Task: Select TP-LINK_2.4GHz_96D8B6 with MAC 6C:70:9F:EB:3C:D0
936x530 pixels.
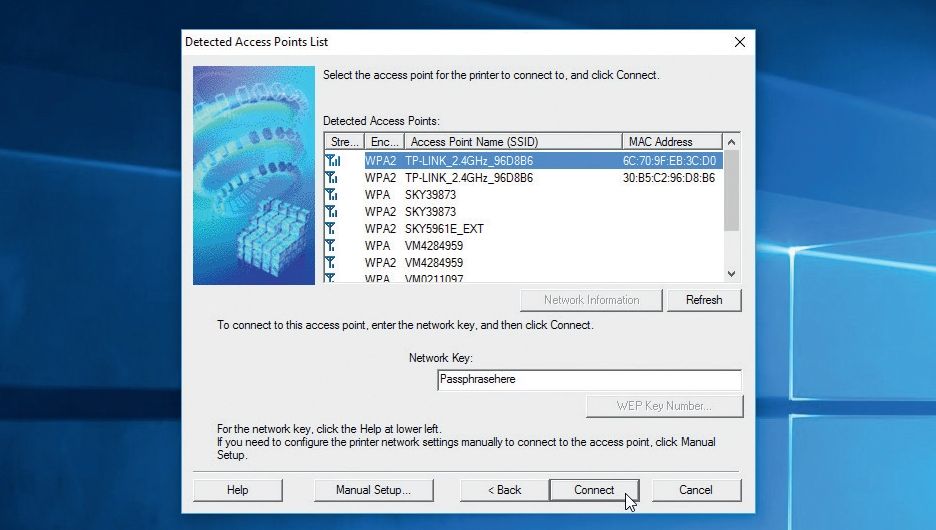Action: pos(524,161)
